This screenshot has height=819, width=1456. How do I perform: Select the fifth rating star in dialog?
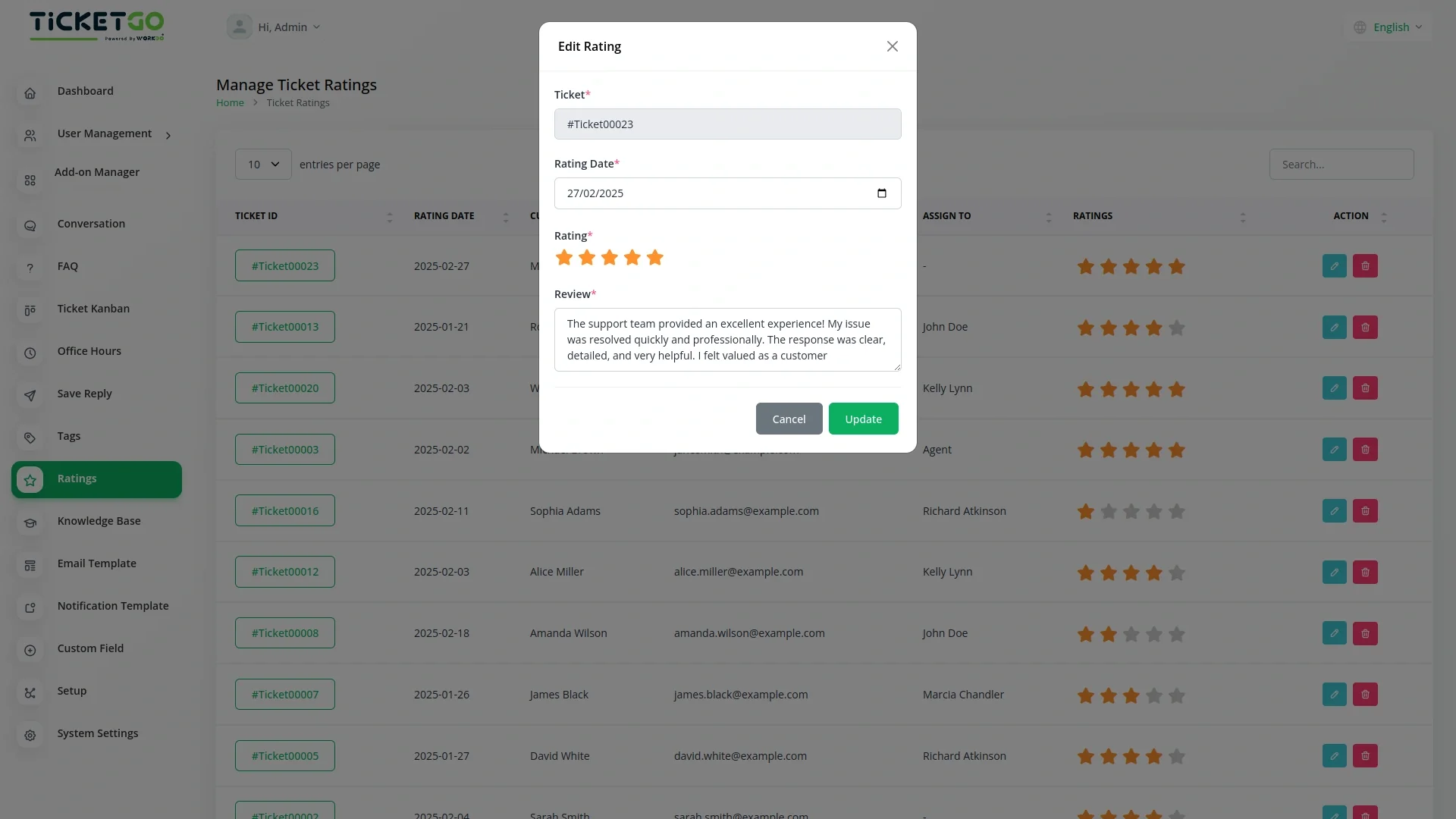click(x=655, y=258)
